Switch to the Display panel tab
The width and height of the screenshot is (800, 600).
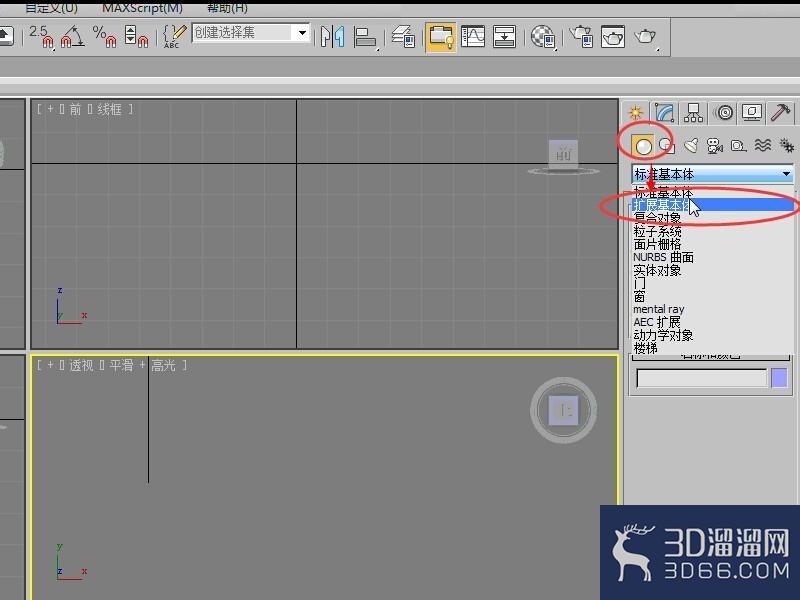(752, 112)
